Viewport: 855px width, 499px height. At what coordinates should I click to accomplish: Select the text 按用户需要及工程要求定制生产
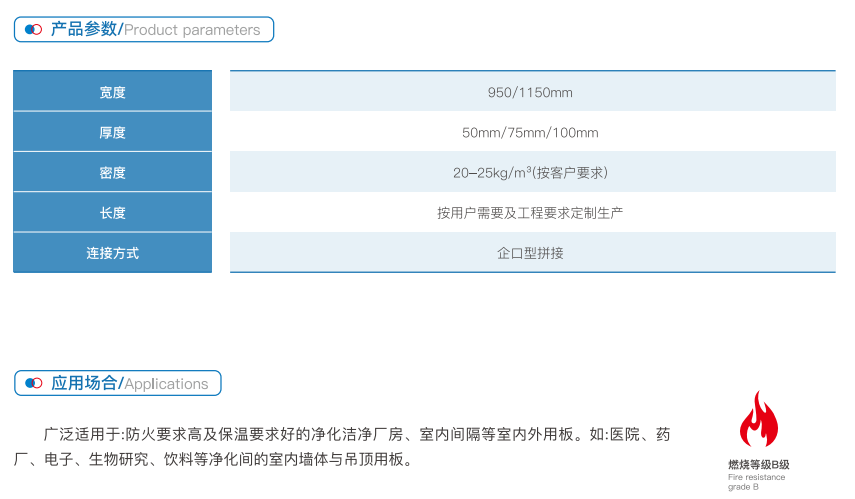pos(530,213)
